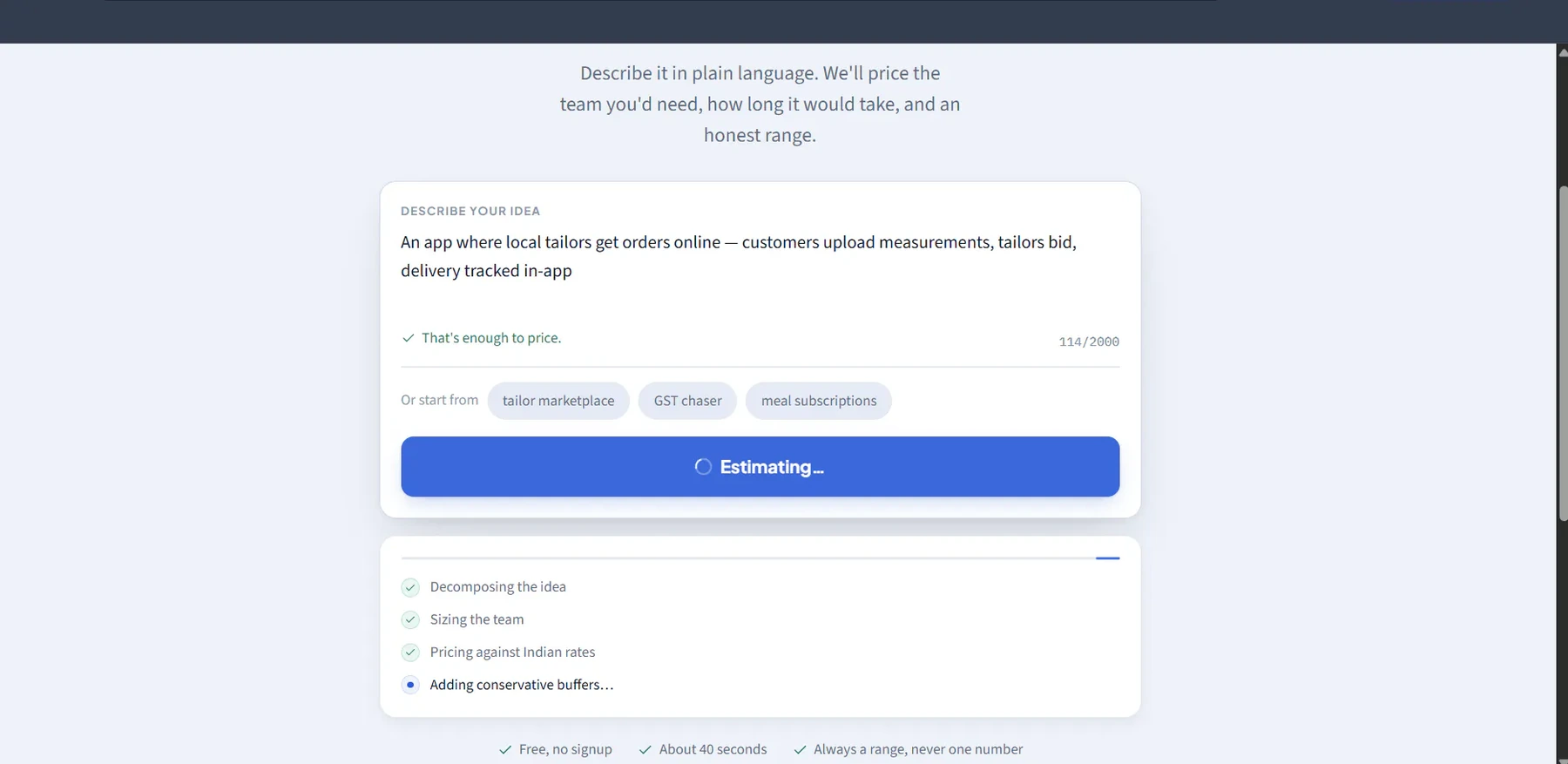
Task: Click the Estimating button
Action: (x=760, y=467)
